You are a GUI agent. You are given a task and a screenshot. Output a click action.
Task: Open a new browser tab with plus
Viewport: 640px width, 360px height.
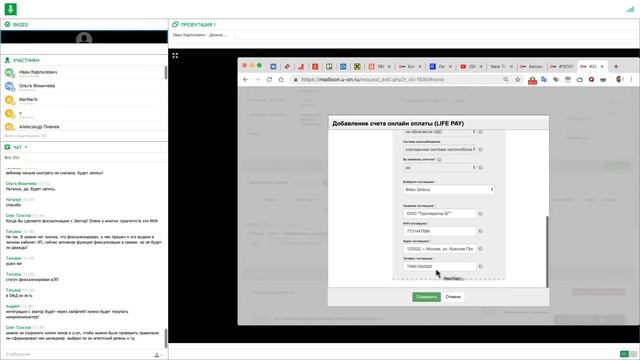point(616,67)
